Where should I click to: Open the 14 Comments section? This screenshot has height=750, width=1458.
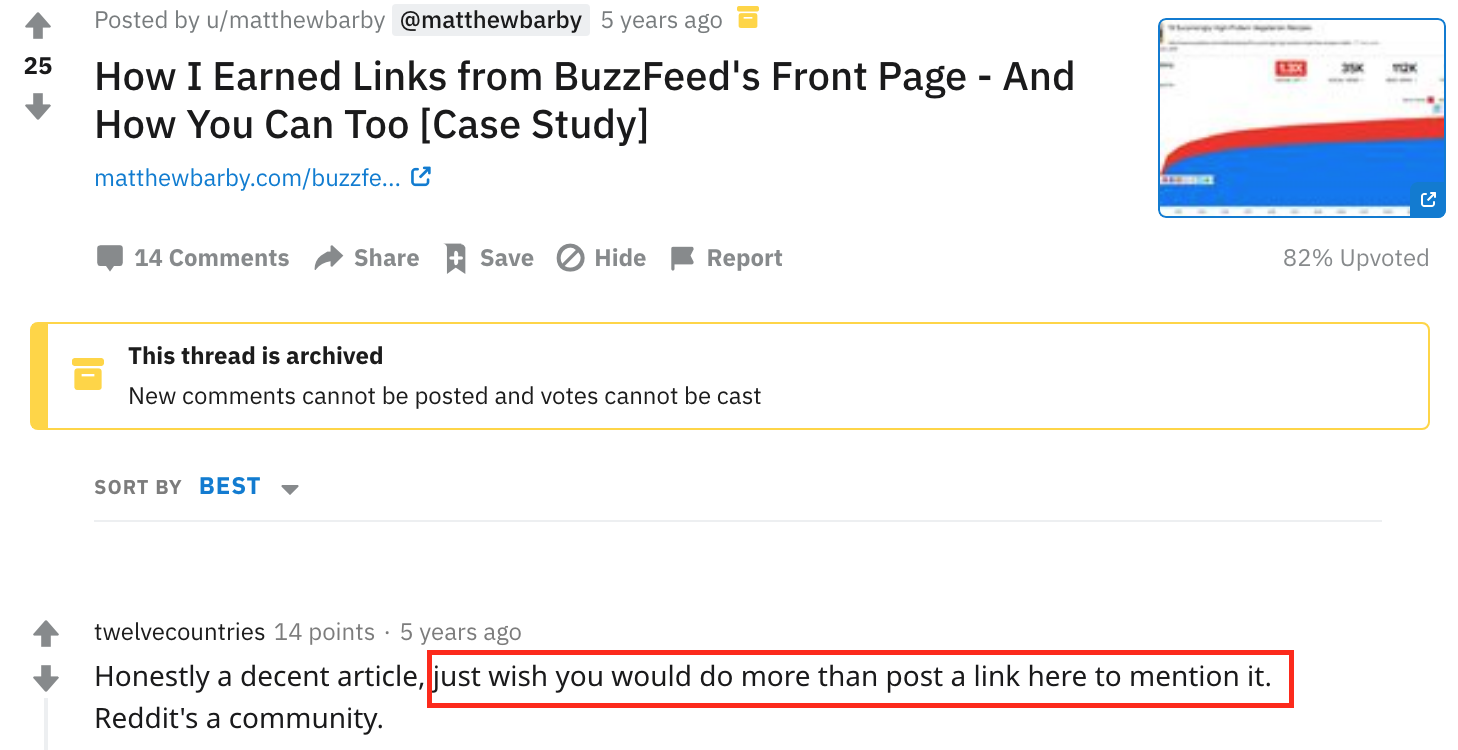pyautogui.click(x=193, y=258)
